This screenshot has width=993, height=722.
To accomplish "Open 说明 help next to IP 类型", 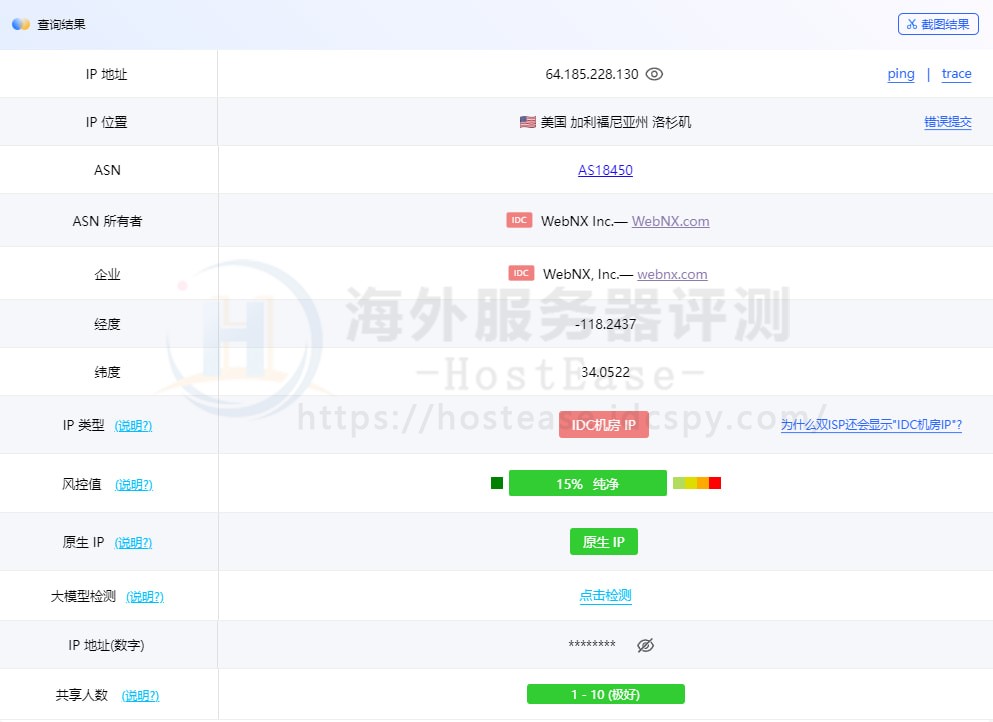I will [x=133, y=426].
